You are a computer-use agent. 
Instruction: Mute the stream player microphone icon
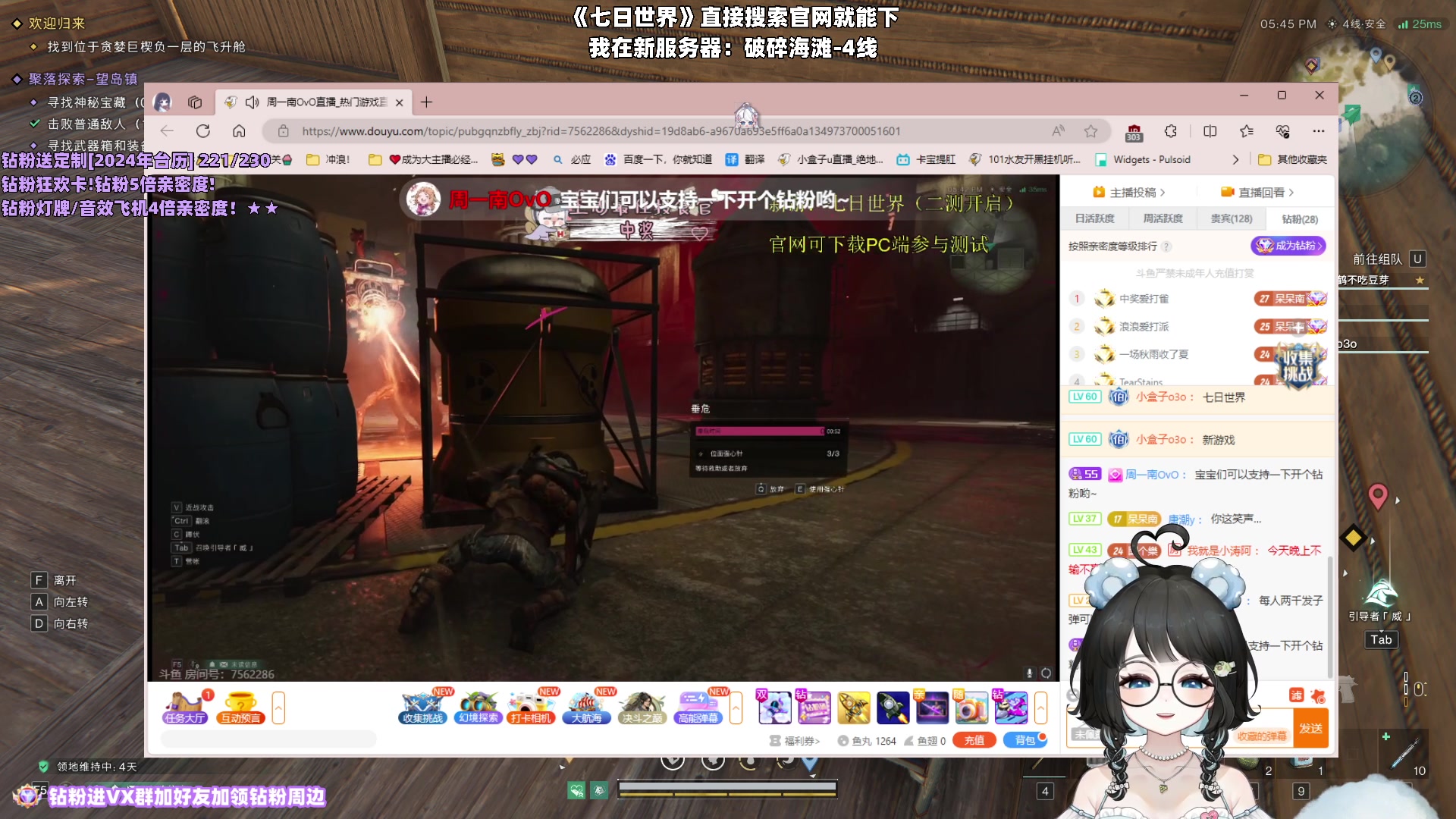coord(1029,673)
